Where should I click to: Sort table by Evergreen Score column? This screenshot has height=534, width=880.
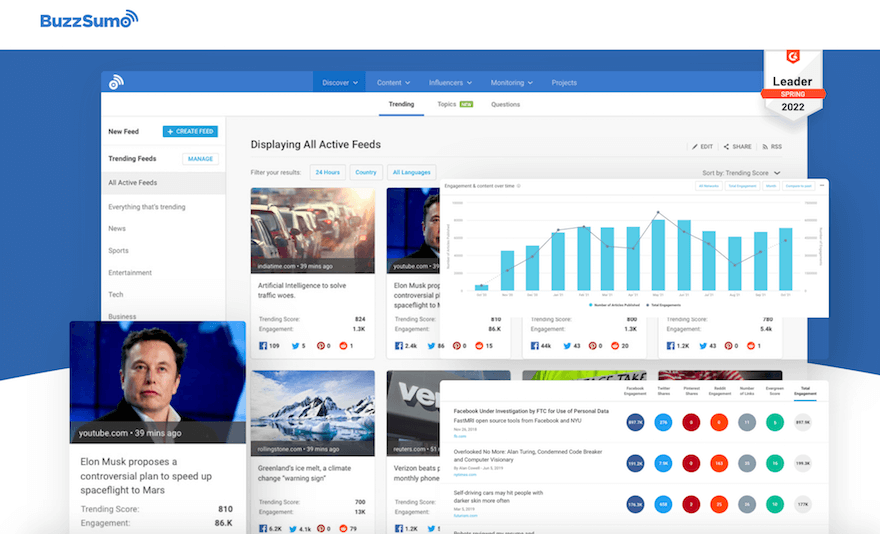point(774,391)
